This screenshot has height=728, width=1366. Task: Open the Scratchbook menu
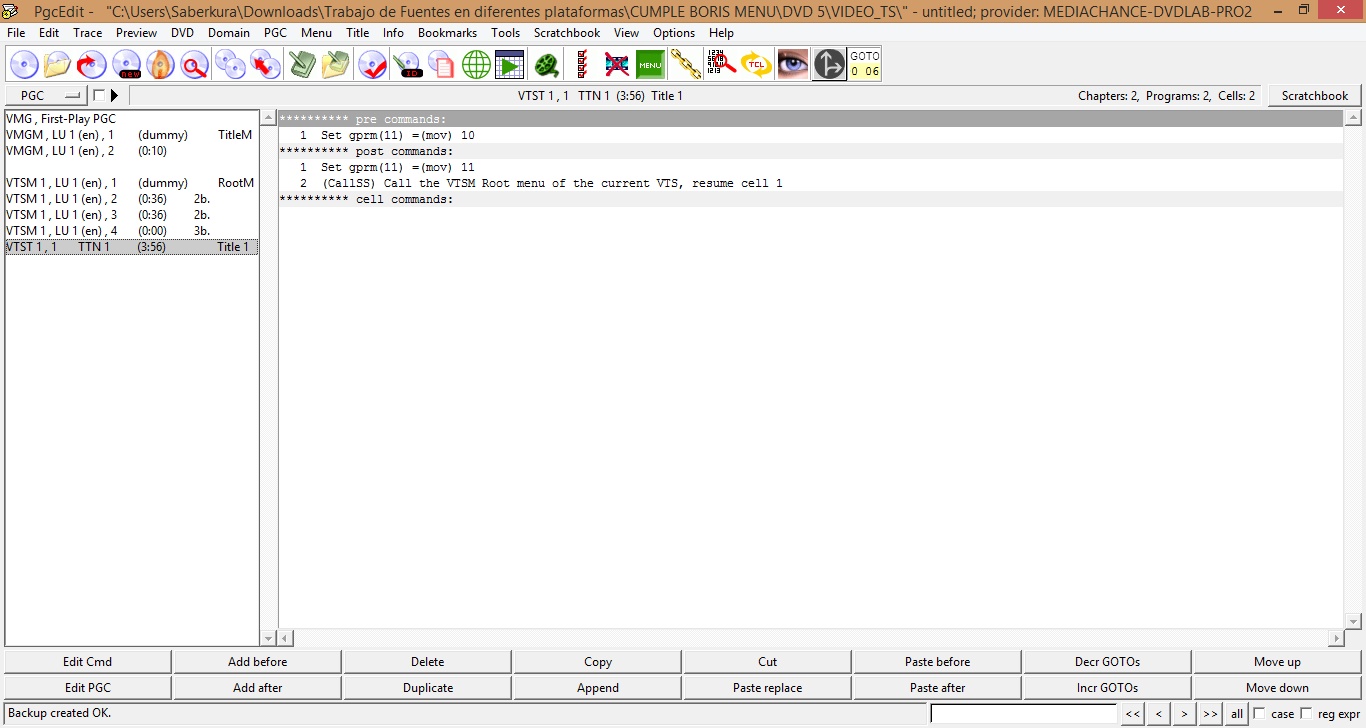click(x=566, y=33)
